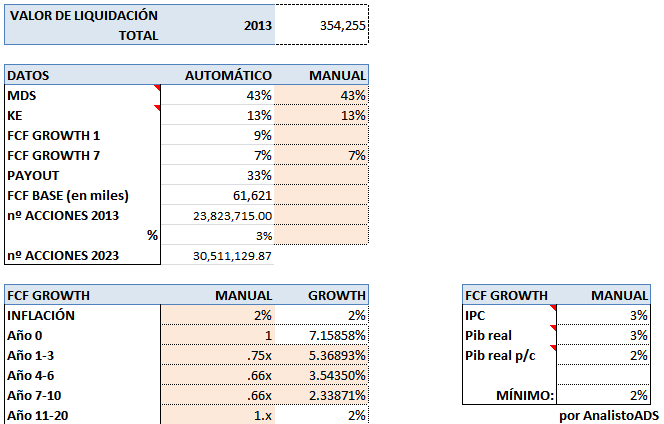Select INFLACIÓN growth value 2%

point(322,315)
